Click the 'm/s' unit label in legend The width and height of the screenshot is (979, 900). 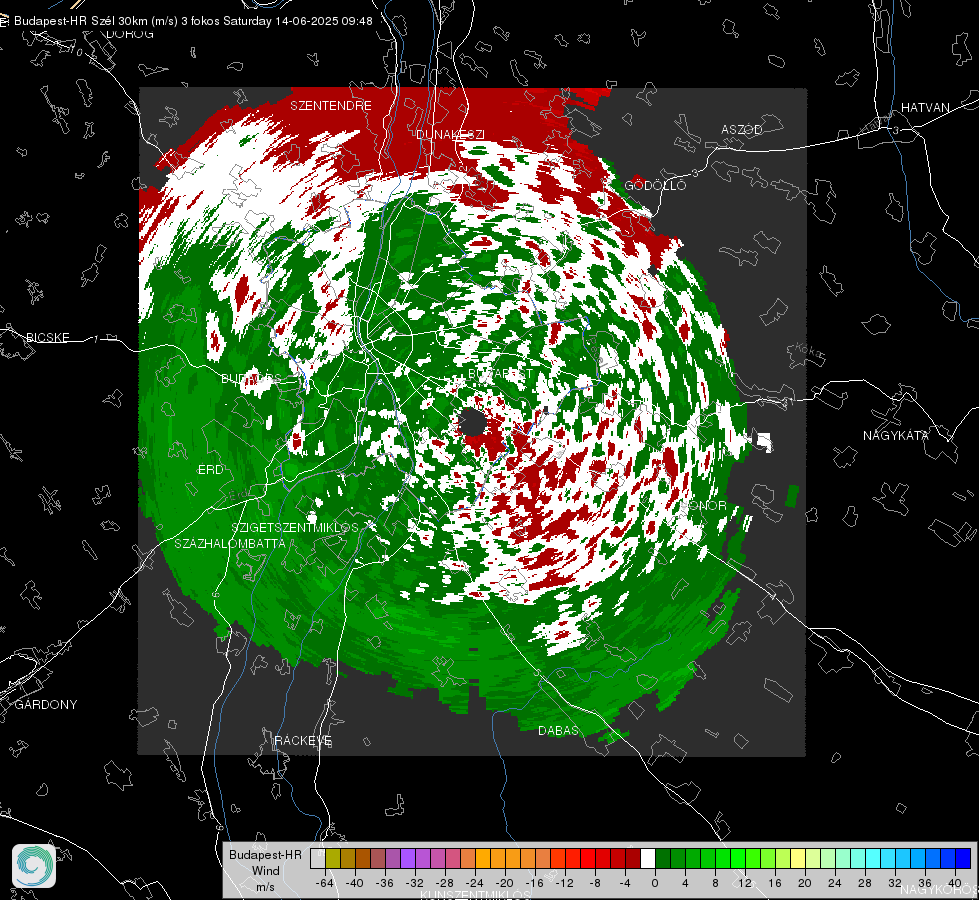click(x=265, y=886)
